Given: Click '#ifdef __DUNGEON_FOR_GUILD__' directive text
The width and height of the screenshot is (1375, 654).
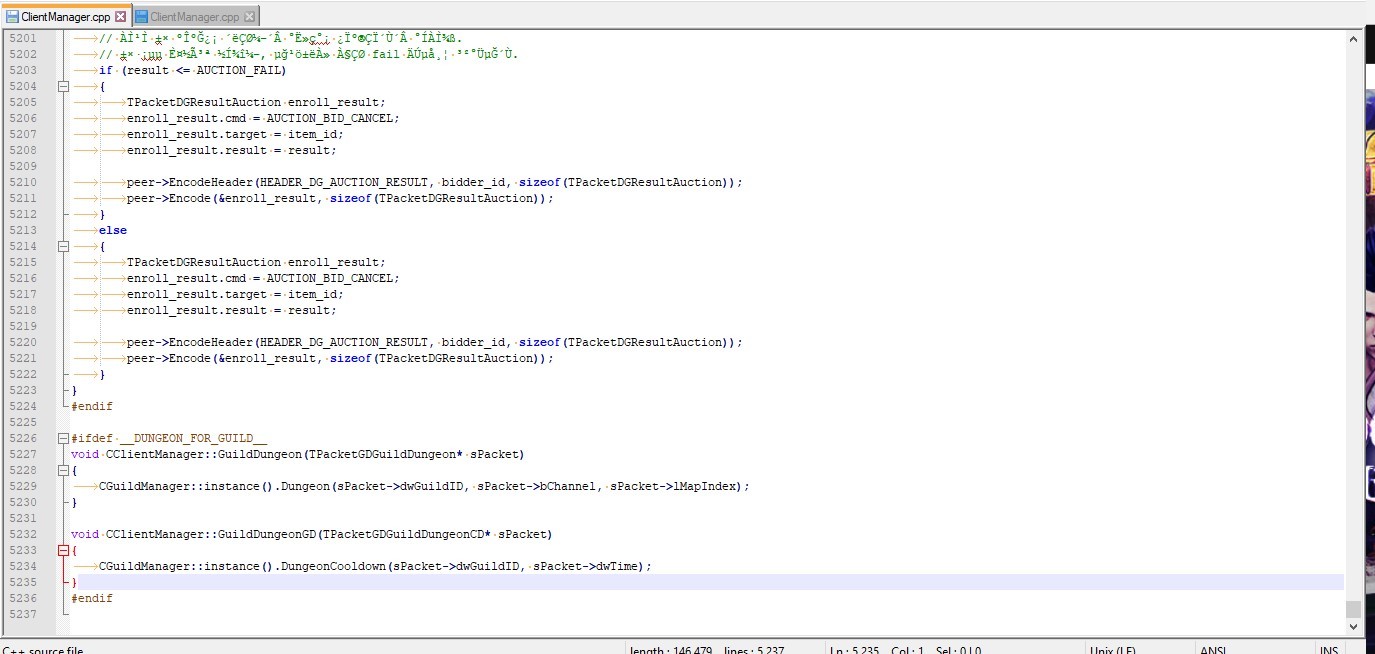Looking at the screenshot, I should (x=169, y=438).
